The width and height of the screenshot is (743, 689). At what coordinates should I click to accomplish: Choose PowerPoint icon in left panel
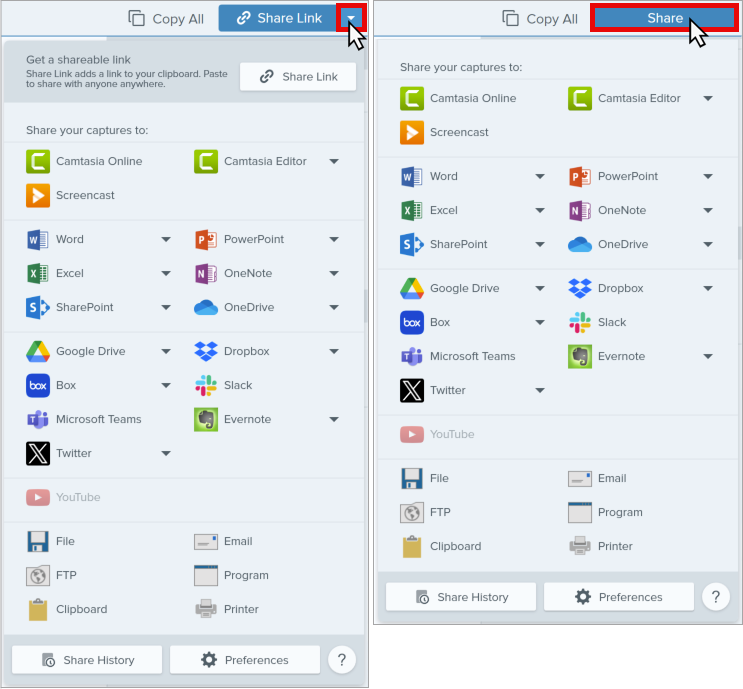coord(206,239)
